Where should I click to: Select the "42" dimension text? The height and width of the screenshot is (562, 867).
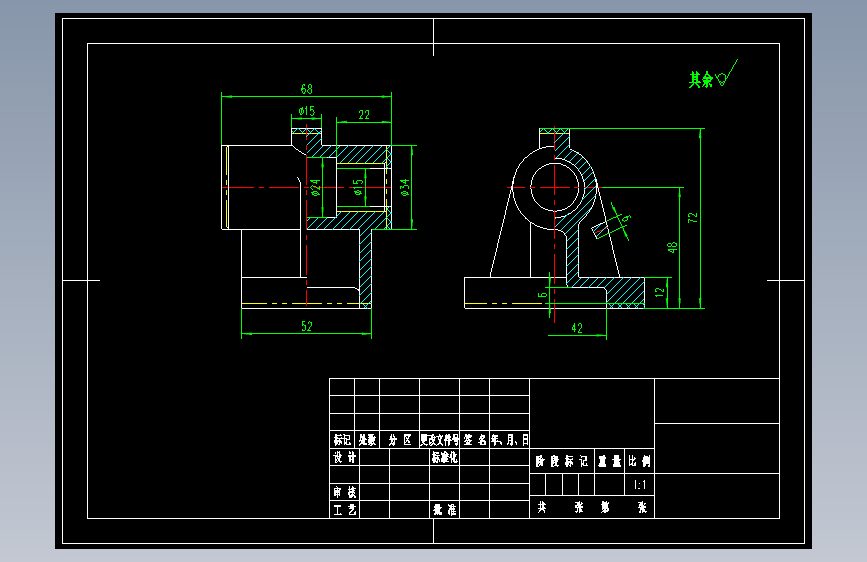577,328
